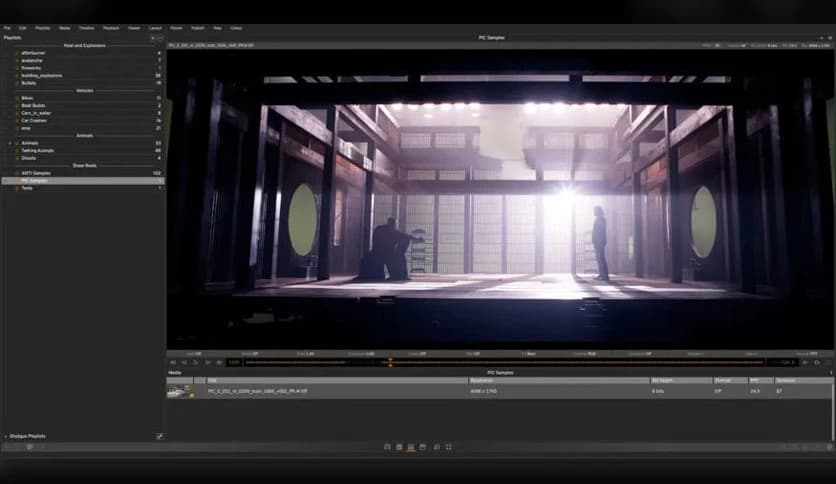Select the building_explosions playlist
The image size is (836, 484).
coord(42,76)
